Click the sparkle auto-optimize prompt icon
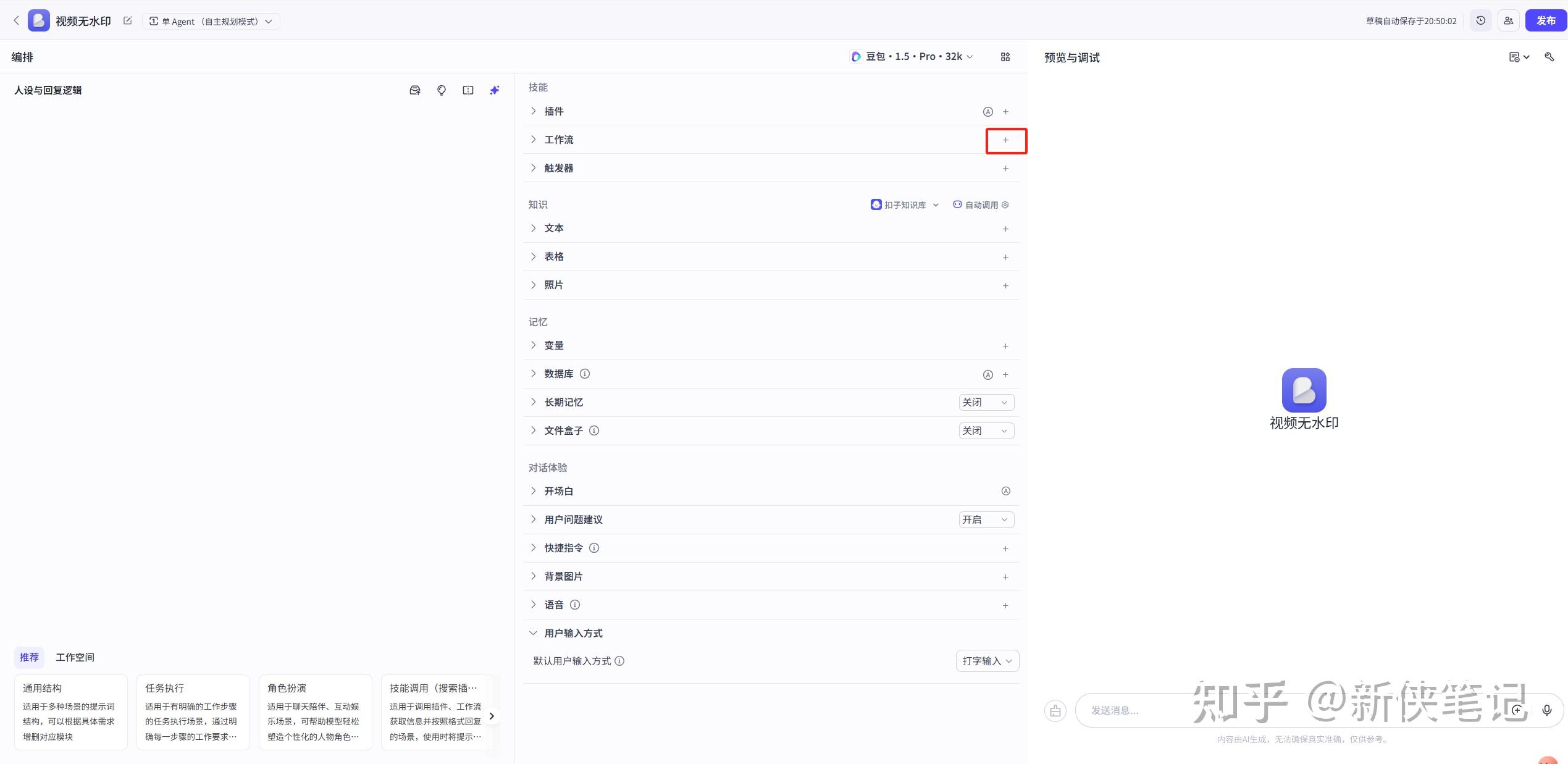 [x=495, y=90]
